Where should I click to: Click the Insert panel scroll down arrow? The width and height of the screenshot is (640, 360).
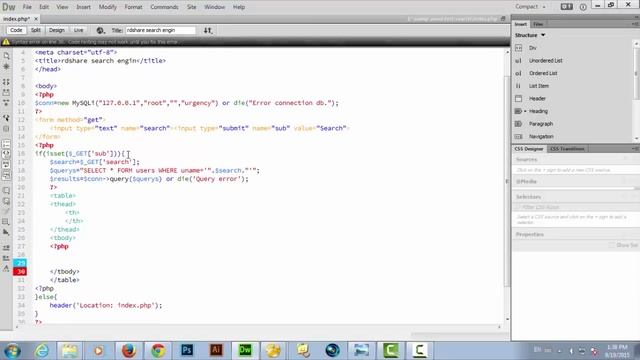pyautogui.click(x=636, y=138)
